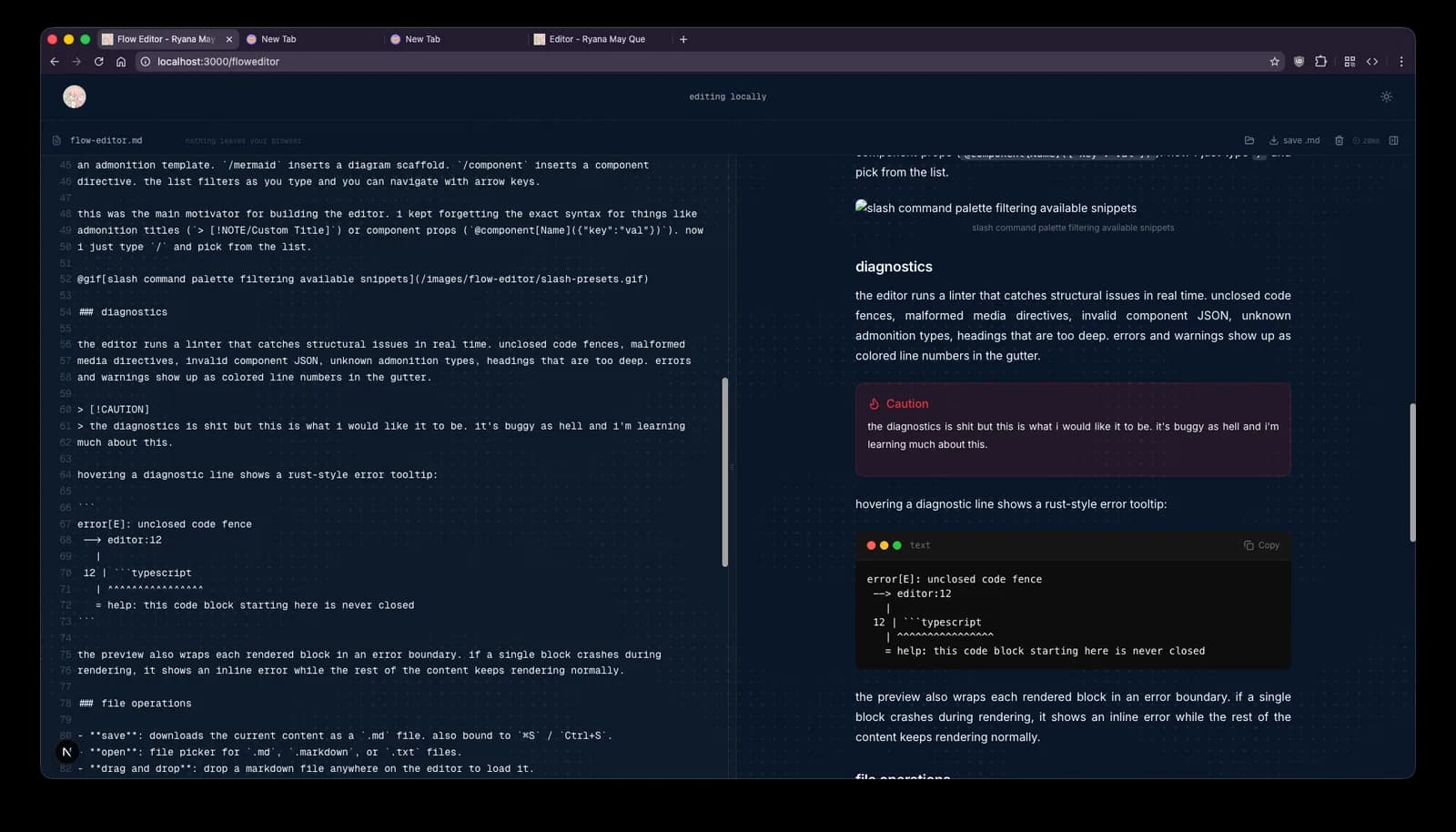Image resolution: width=1456 pixels, height=832 pixels.
Task: Click the render time indicator in toolbar
Action: [1366, 140]
